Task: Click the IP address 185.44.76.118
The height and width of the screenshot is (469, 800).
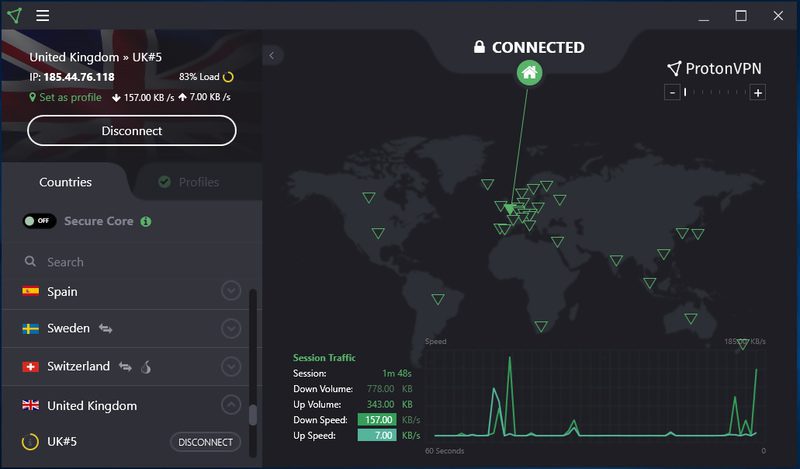Action: pyautogui.click(x=79, y=77)
